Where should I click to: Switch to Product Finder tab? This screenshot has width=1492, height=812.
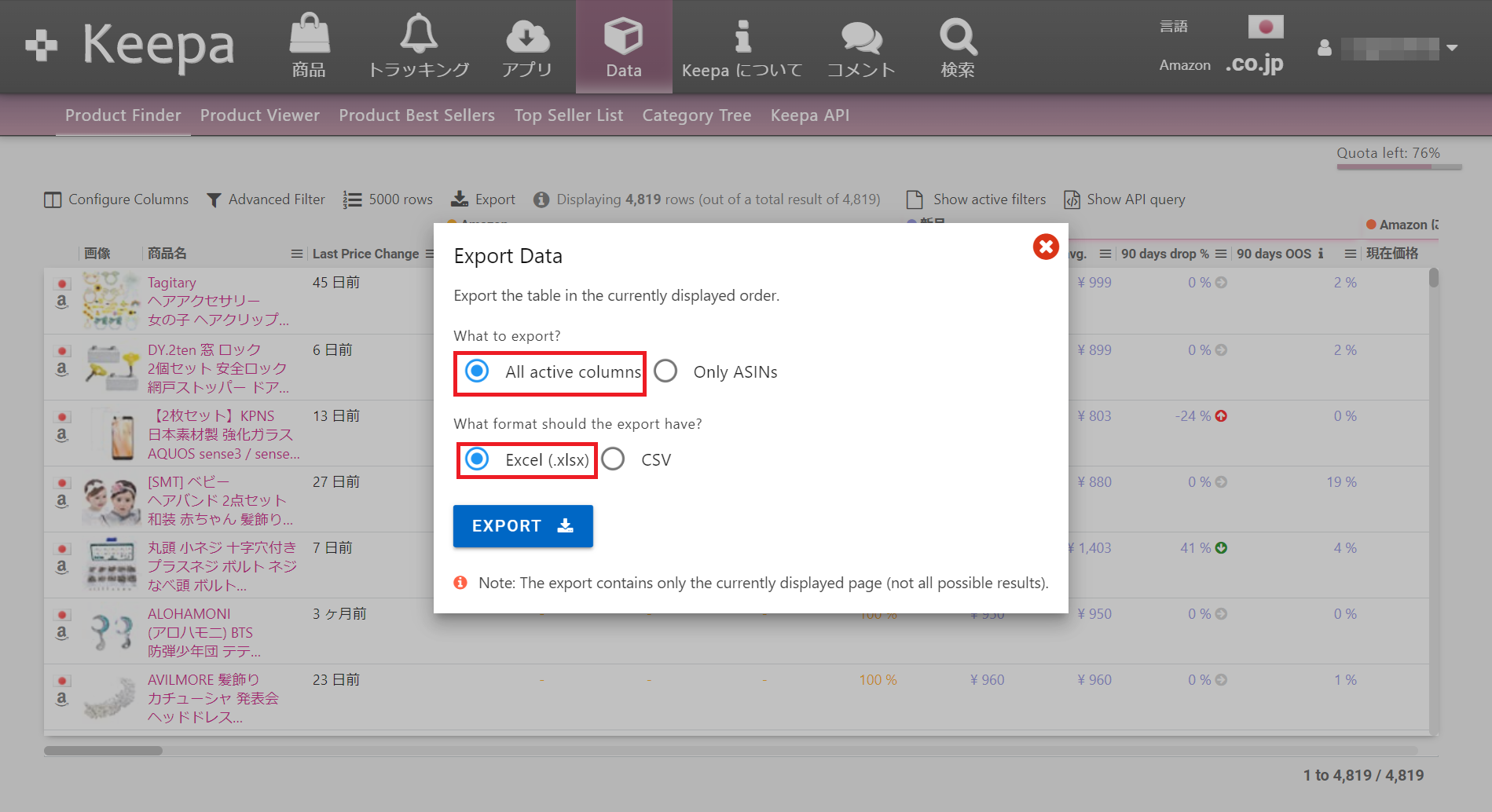click(x=123, y=115)
